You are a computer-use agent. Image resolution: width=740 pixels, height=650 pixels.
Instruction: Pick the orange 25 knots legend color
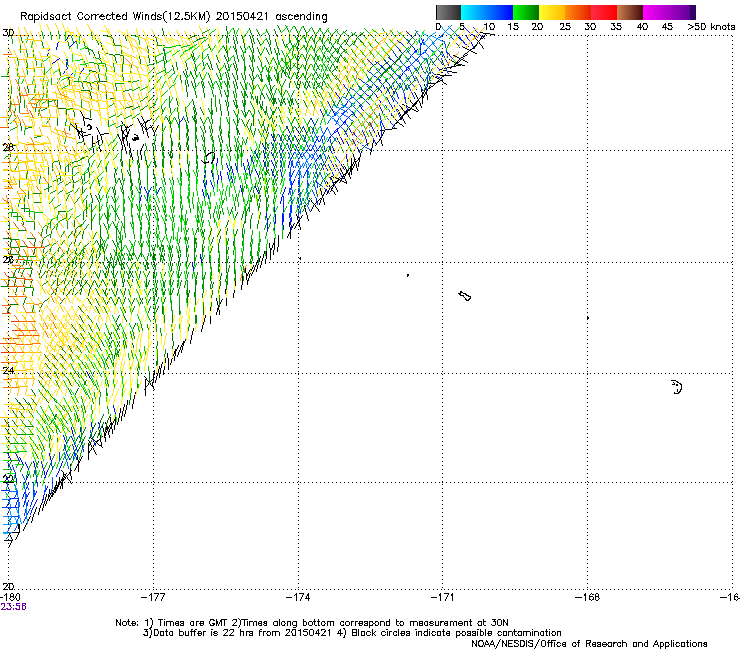point(578,12)
